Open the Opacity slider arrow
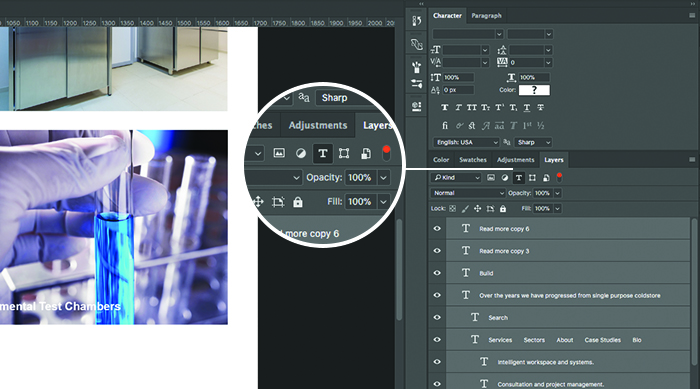This screenshot has height=389, width=700. click(557, 193)
